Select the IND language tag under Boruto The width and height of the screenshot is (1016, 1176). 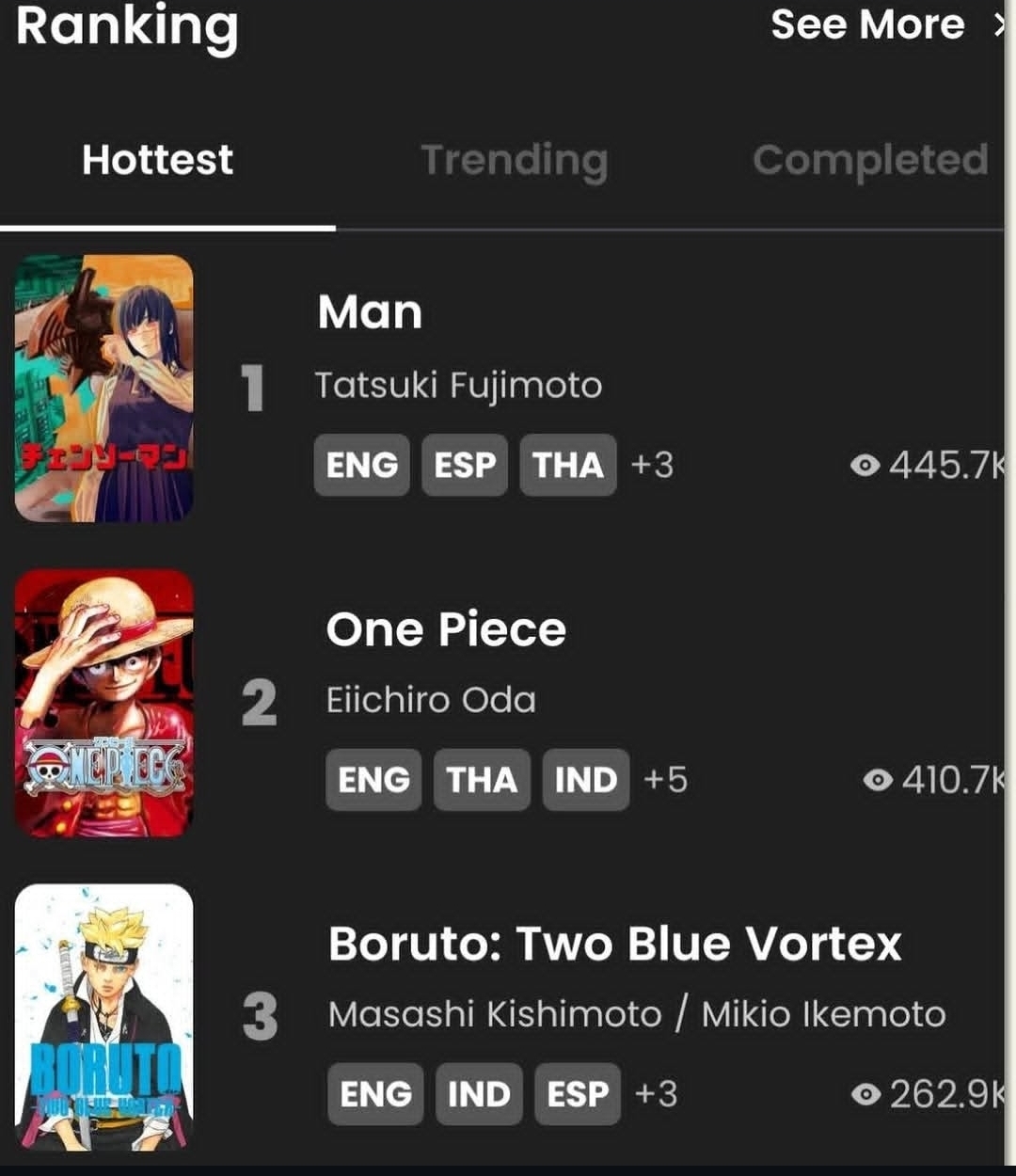[479, 1094]
